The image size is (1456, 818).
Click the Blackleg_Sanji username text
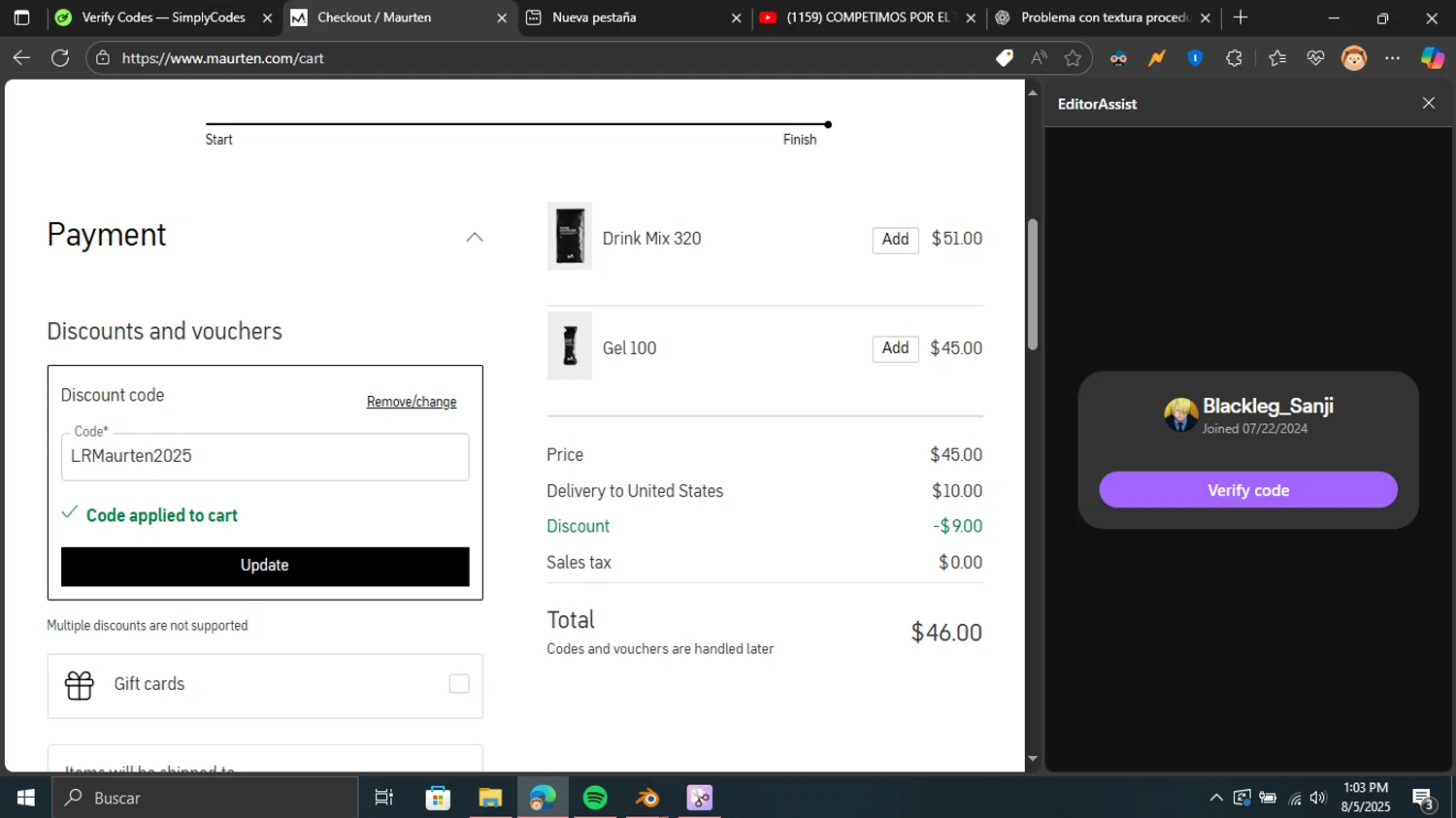pyautogui.click(x=1268, y=406)
